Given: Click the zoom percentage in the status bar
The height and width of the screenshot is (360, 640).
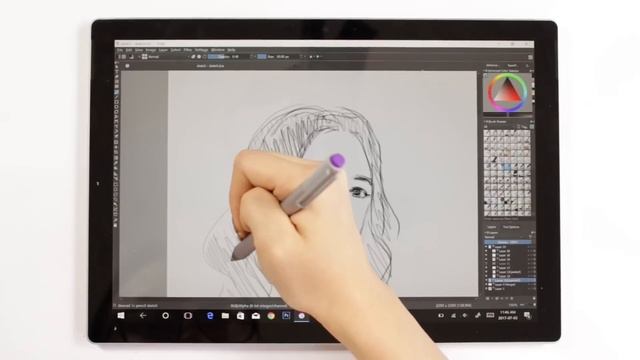Looking at the screenshot, I should point(513,305).
